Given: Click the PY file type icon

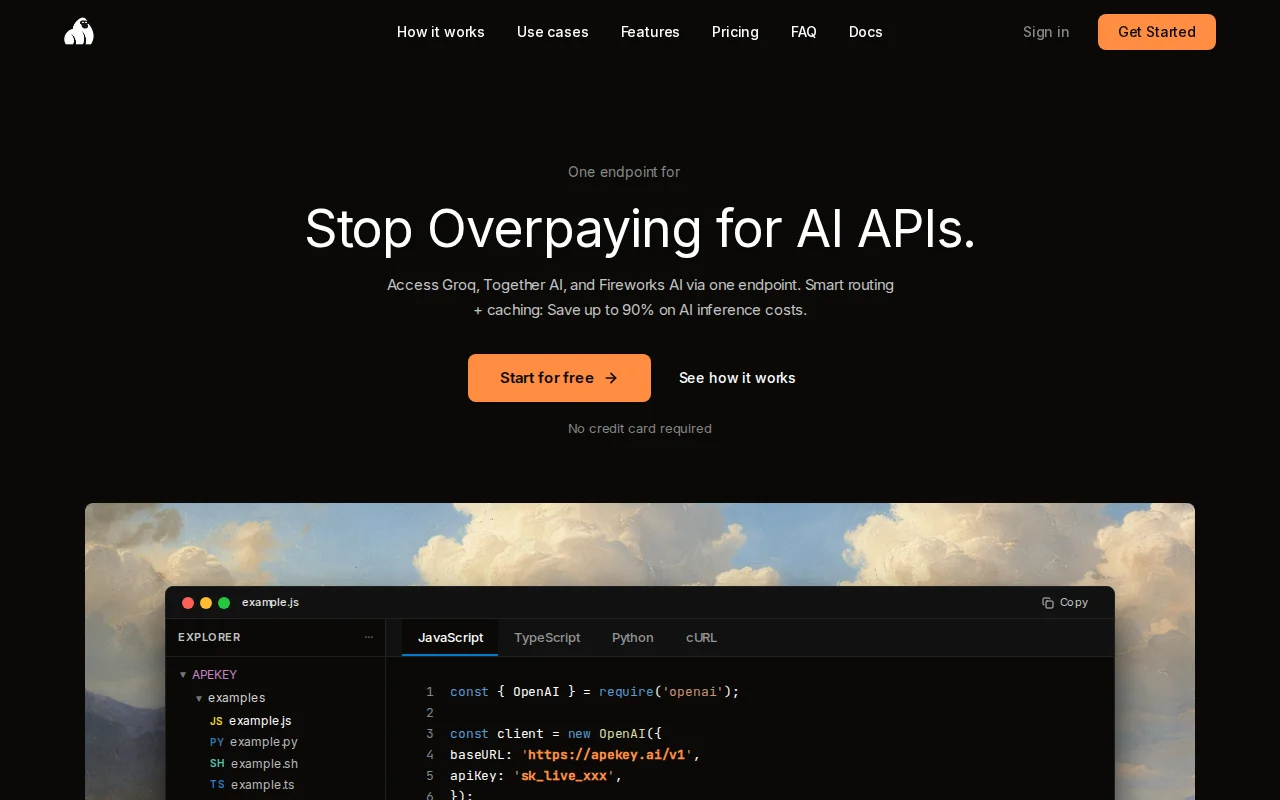Looking at the screenshot, I should (217, 742).
